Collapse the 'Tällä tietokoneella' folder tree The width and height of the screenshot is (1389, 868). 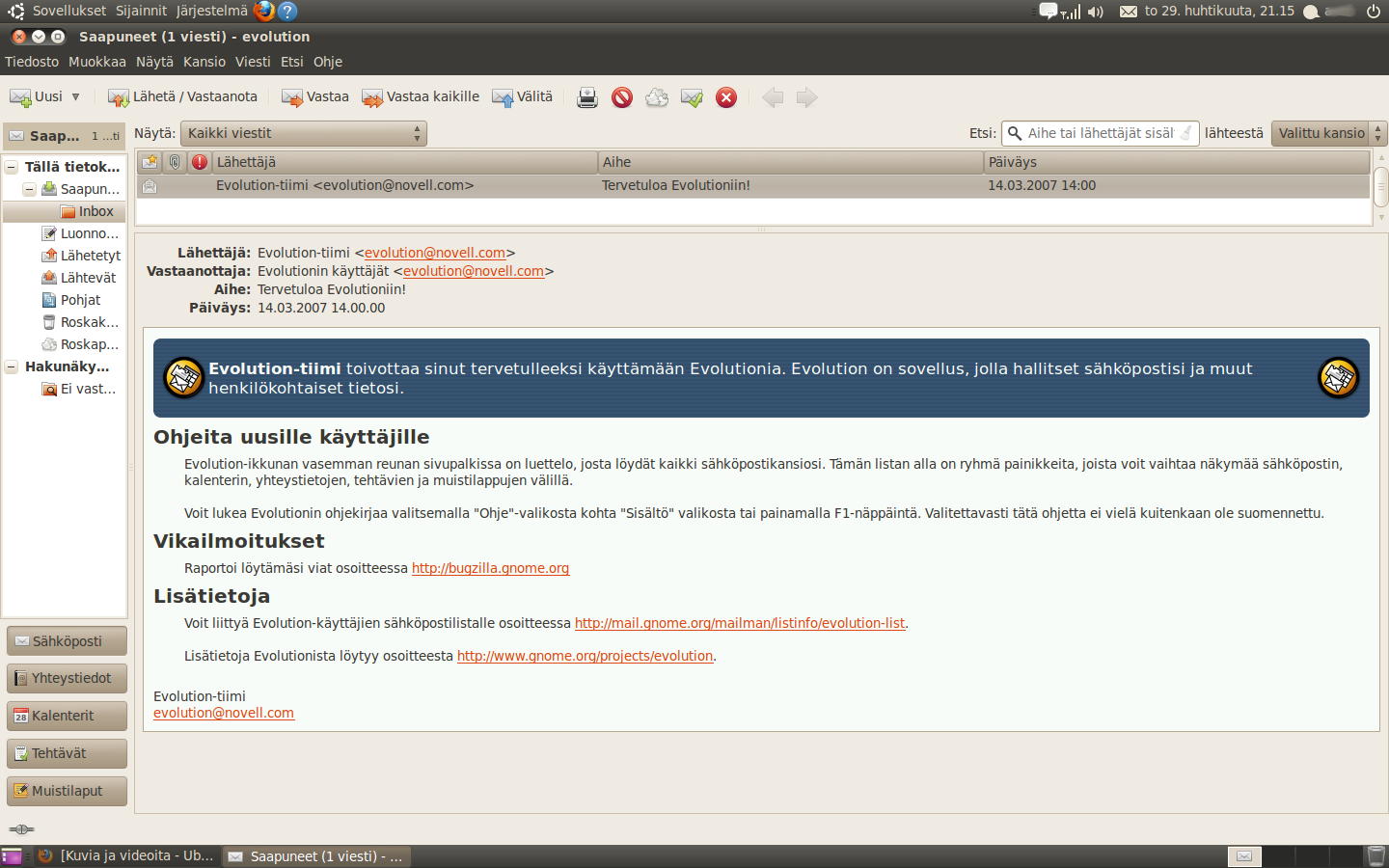pos(12,167)
